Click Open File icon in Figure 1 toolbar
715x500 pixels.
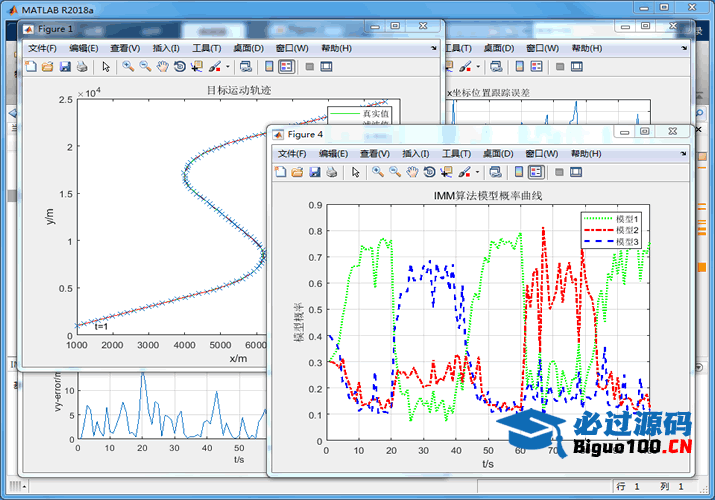[47, 67]
